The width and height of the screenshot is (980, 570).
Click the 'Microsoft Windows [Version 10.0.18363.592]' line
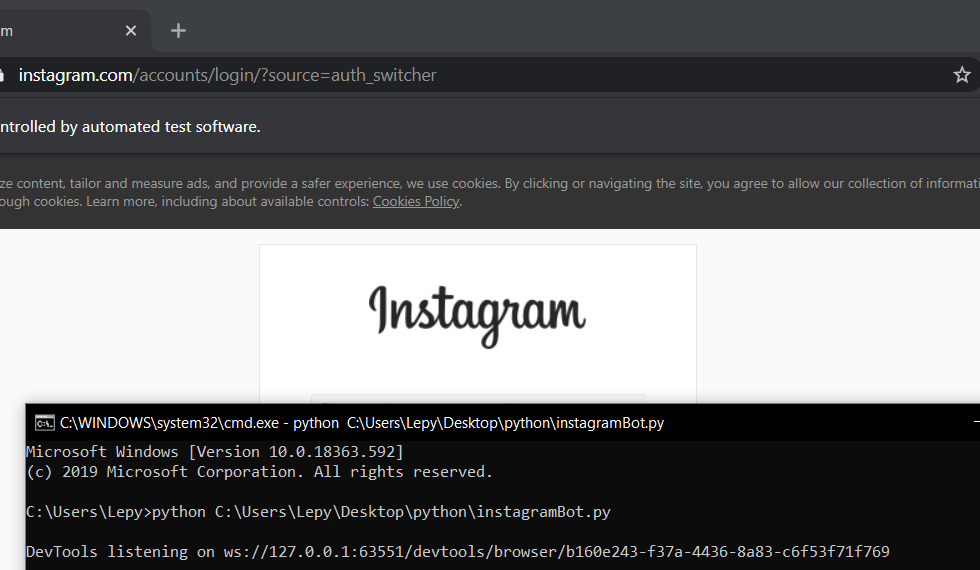point(215,452)
